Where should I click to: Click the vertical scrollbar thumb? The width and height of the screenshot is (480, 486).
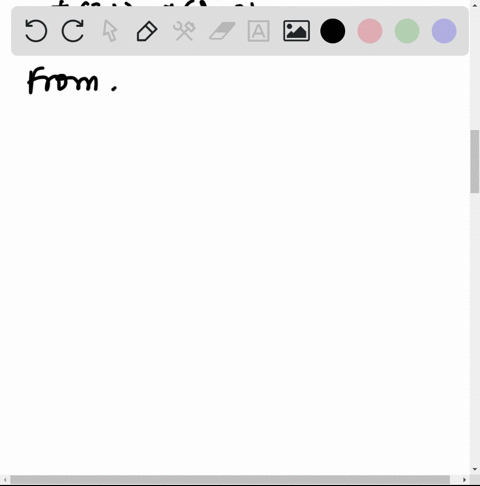click(x=475, y=162)
